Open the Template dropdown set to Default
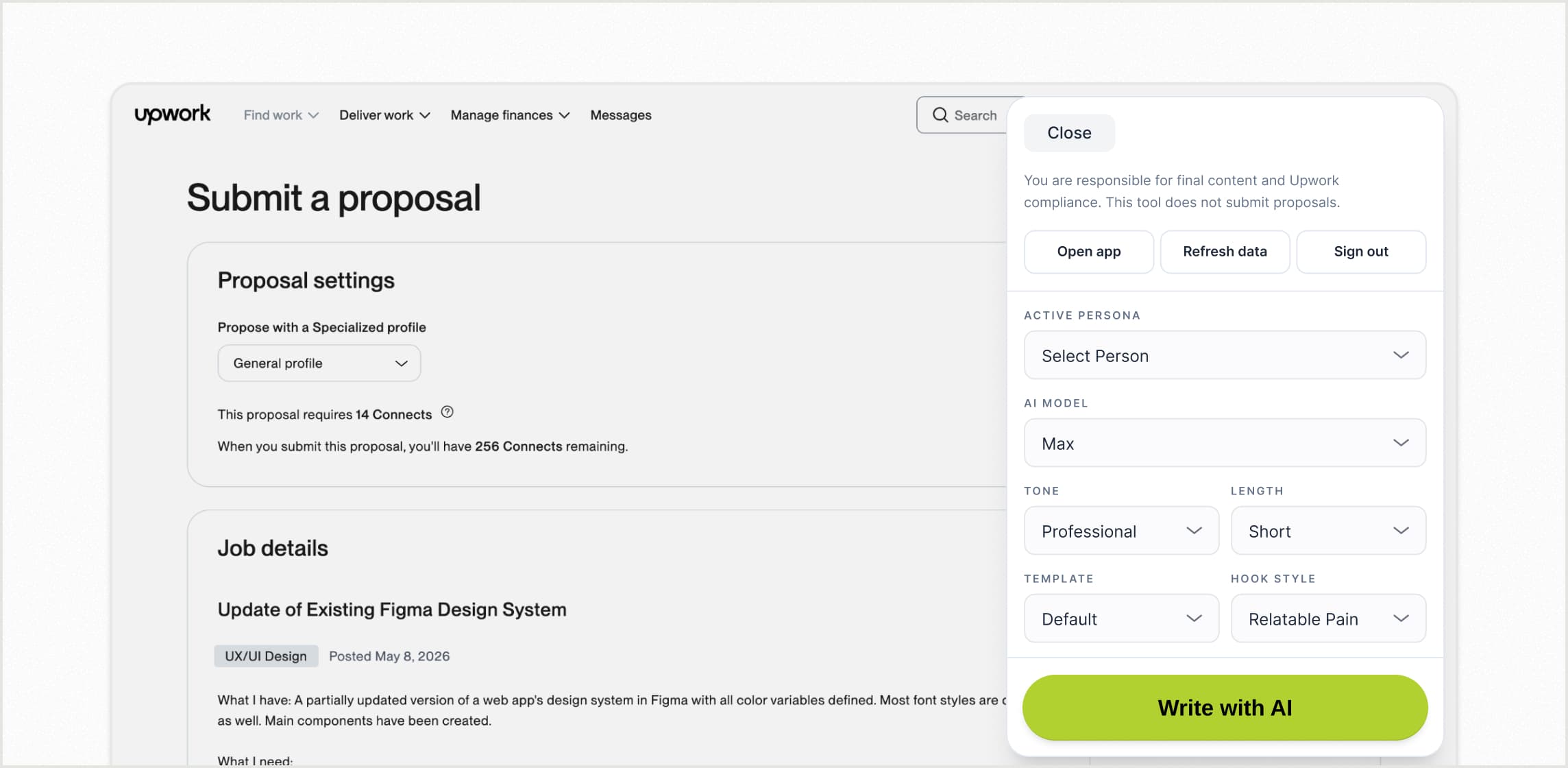Image resolution: width=1568 pixels, height=768 pixels. pyautogui.click(x=1121, y=619)
